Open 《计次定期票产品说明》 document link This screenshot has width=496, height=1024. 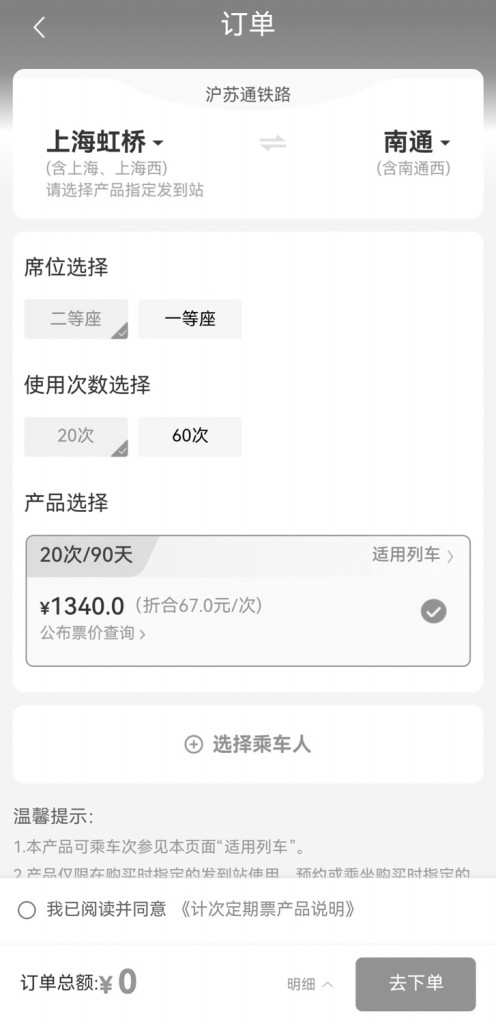267,910
